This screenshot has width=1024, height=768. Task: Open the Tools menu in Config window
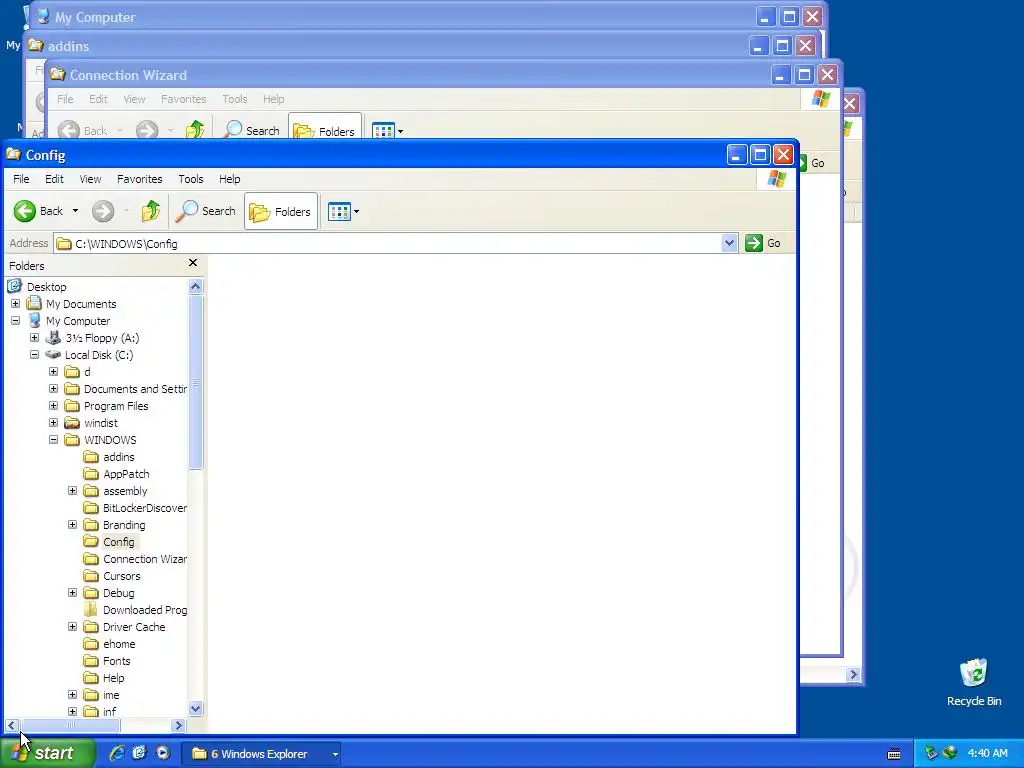click(x=191, y=179)
